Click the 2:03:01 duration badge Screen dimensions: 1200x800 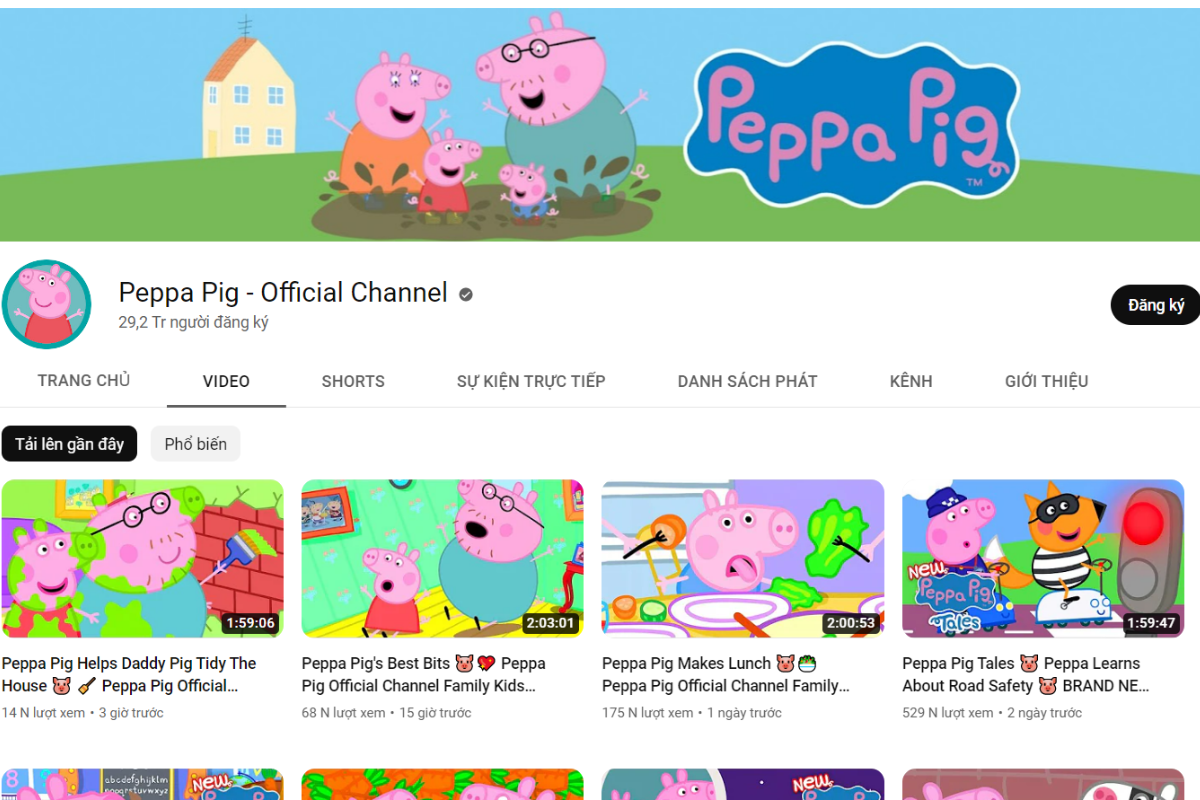coord(550,623)
